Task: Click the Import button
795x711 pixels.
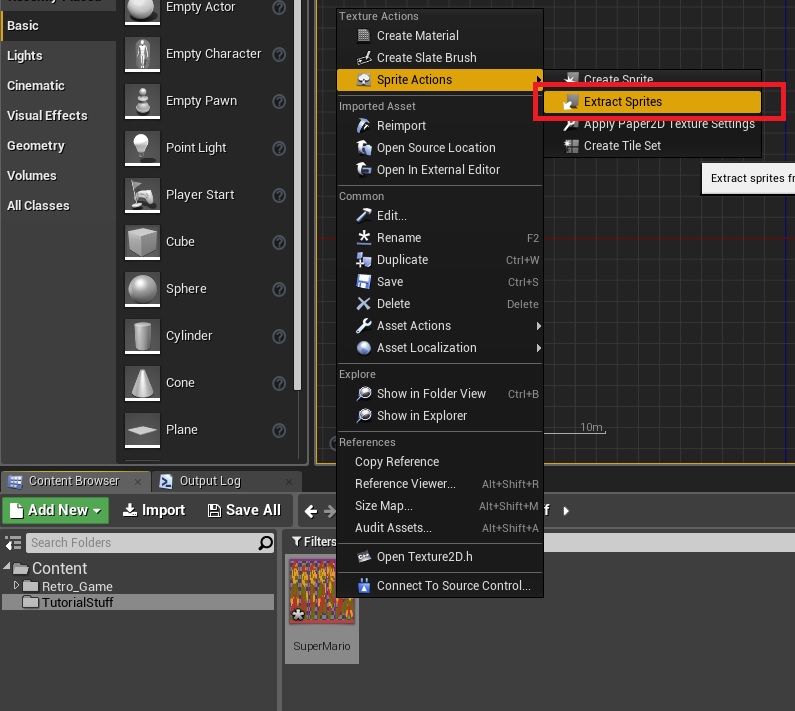Action: pyautogui.click(x=154, y=510)
